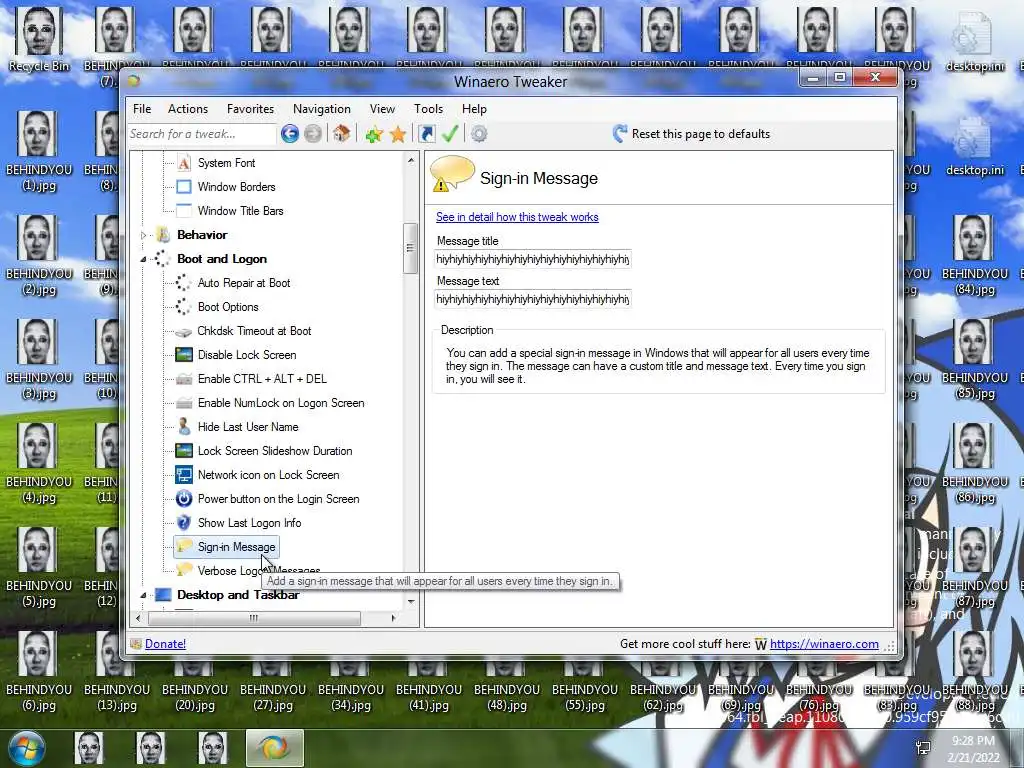Open the https://winaero.com link
Screen dimensions: 1024x768
click(x=824, y=644)
